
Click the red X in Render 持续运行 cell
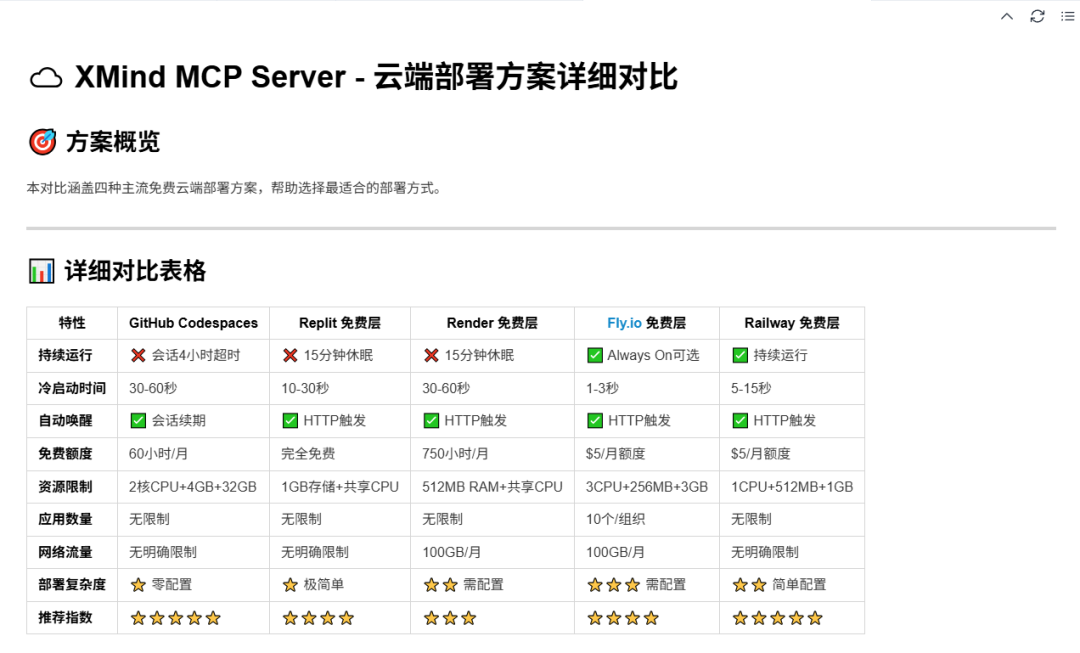click(431, 355)
